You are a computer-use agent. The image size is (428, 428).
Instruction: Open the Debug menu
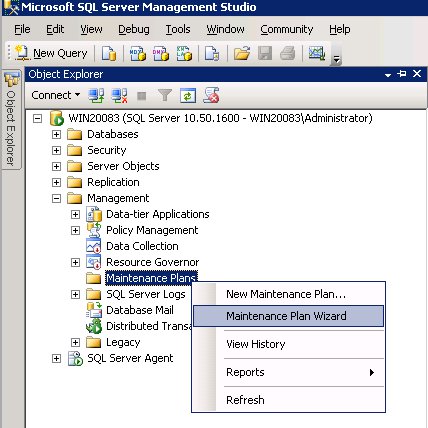pos(134,29)
